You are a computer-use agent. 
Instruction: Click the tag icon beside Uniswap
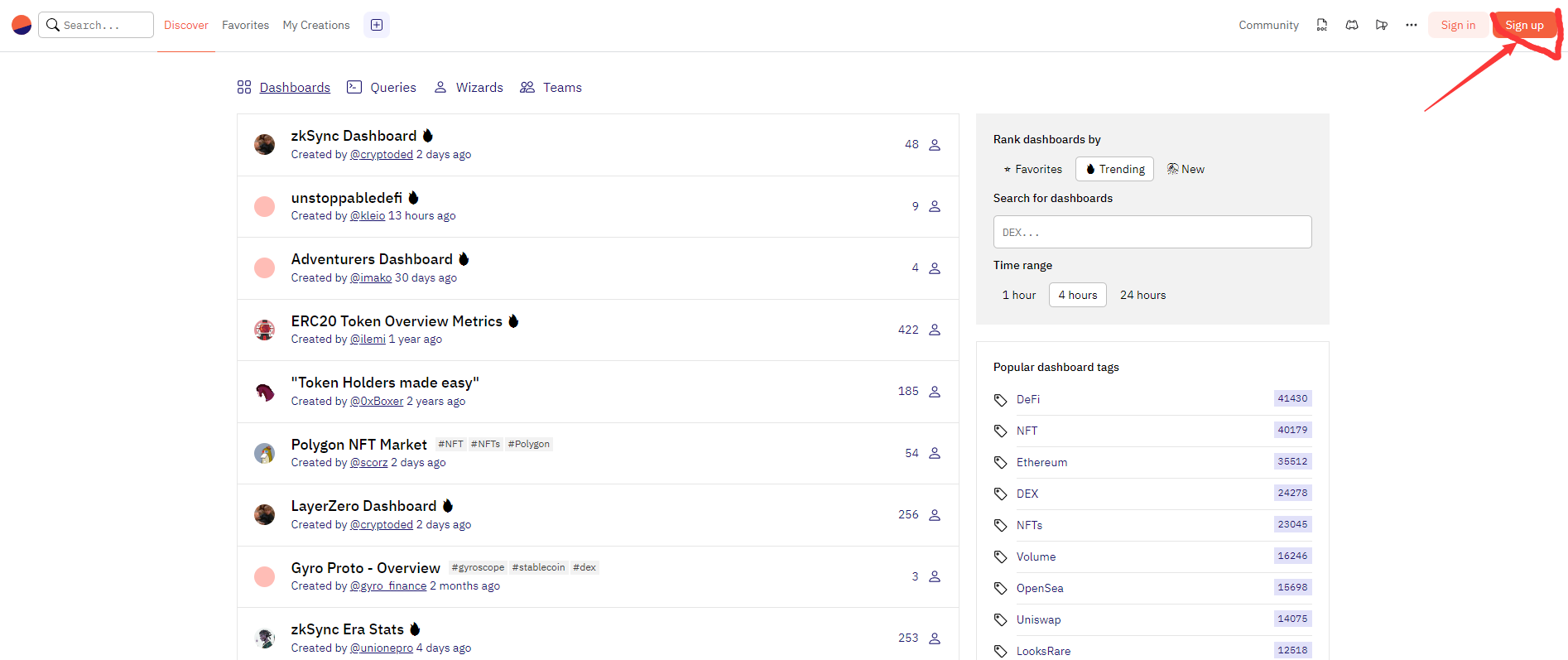1001,620
